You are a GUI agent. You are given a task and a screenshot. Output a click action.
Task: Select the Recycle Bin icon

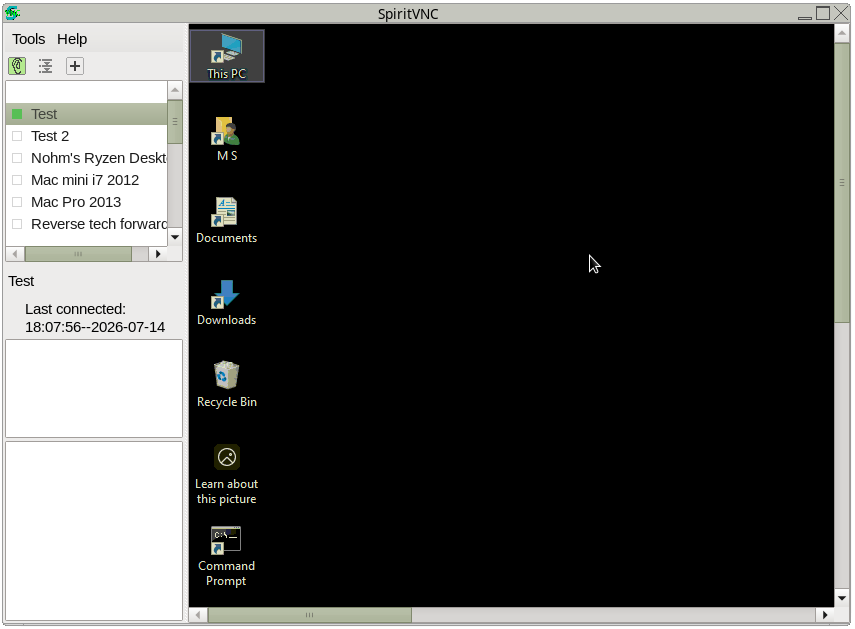[x=227, y=385]
